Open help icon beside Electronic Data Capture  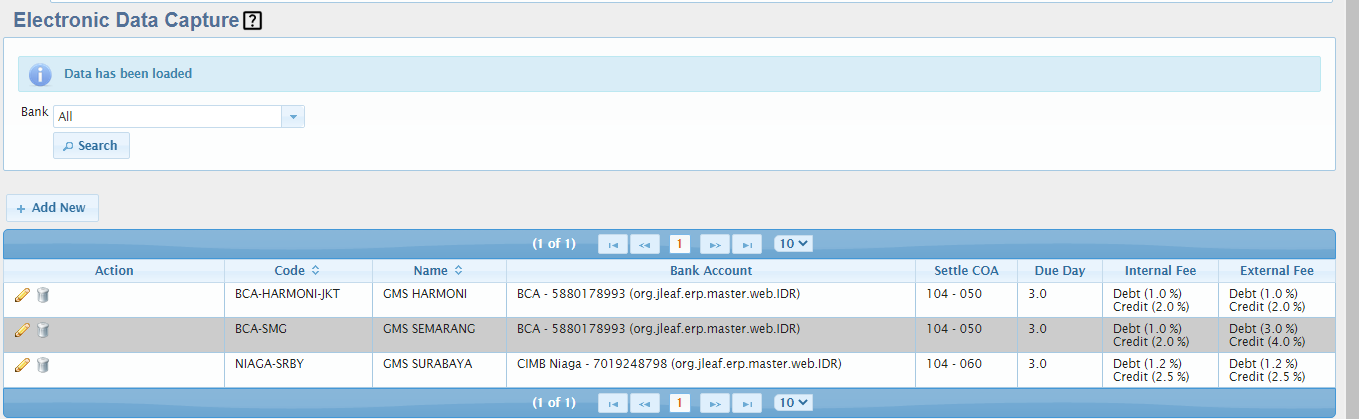(x=253, y=20)
